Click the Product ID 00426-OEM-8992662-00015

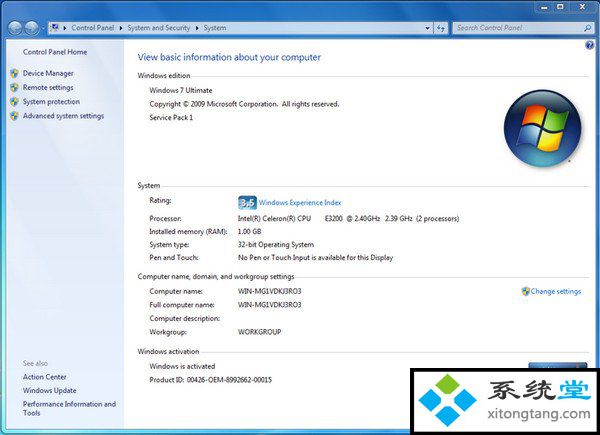[210, 380]
